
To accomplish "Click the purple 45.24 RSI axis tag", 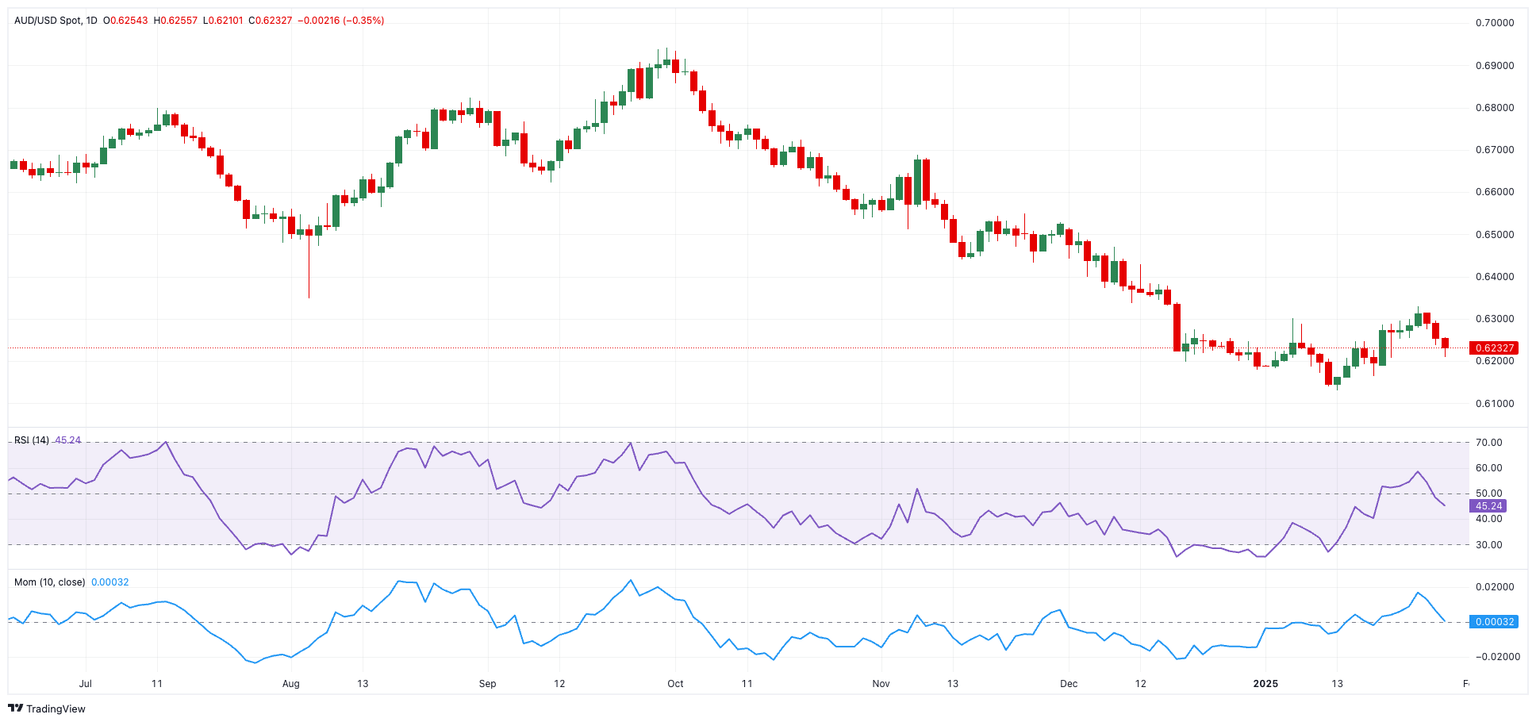I will click(1486, 506).
